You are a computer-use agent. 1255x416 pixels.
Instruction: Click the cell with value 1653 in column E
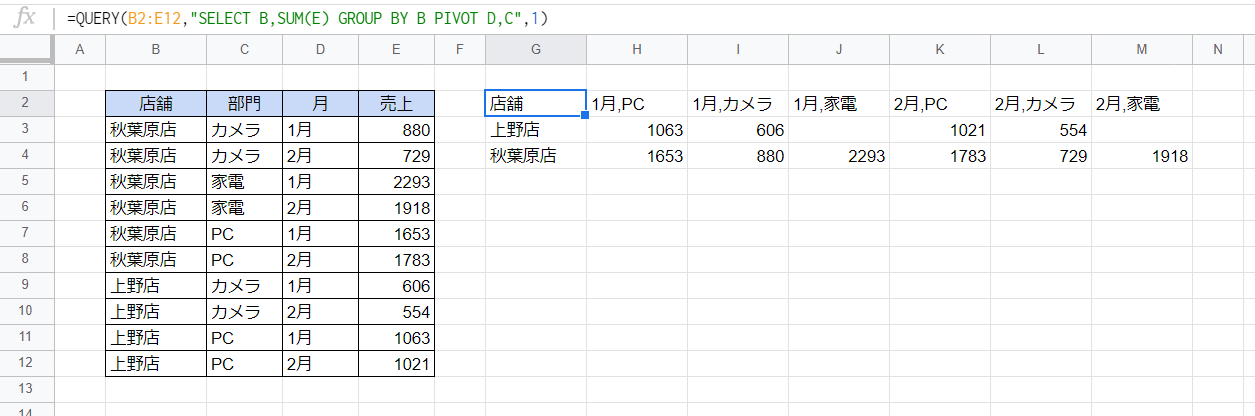coord(397,233)
